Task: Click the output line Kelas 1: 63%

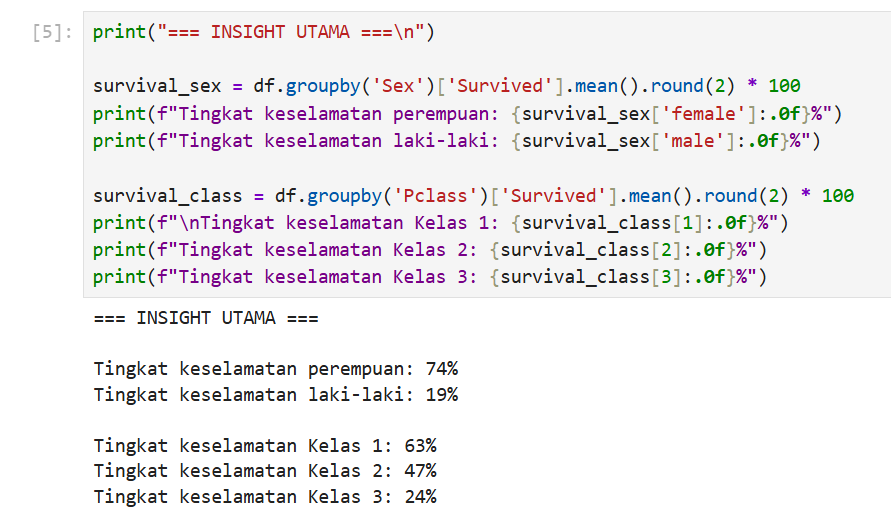Action: click(265, 446)
